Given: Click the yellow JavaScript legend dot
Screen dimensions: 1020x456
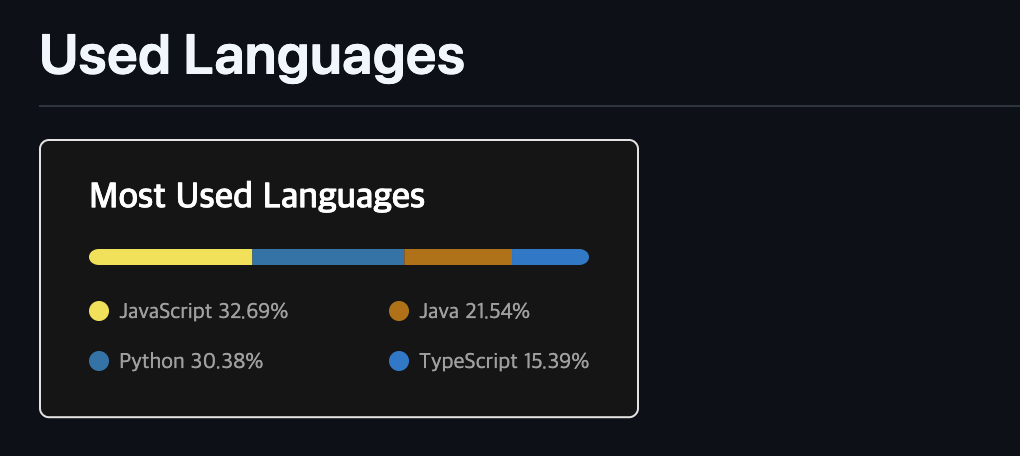Looking at the screenshot, I should [99, 311].
